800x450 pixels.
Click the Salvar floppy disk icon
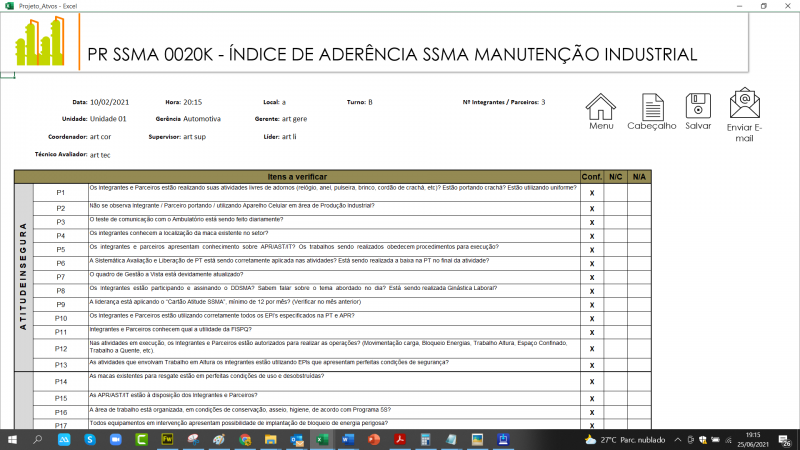coord(698,107)
